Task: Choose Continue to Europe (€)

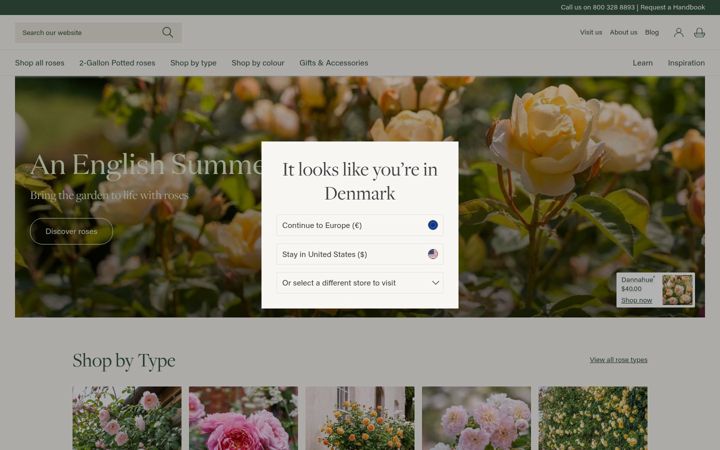Action: coord(360,225)
